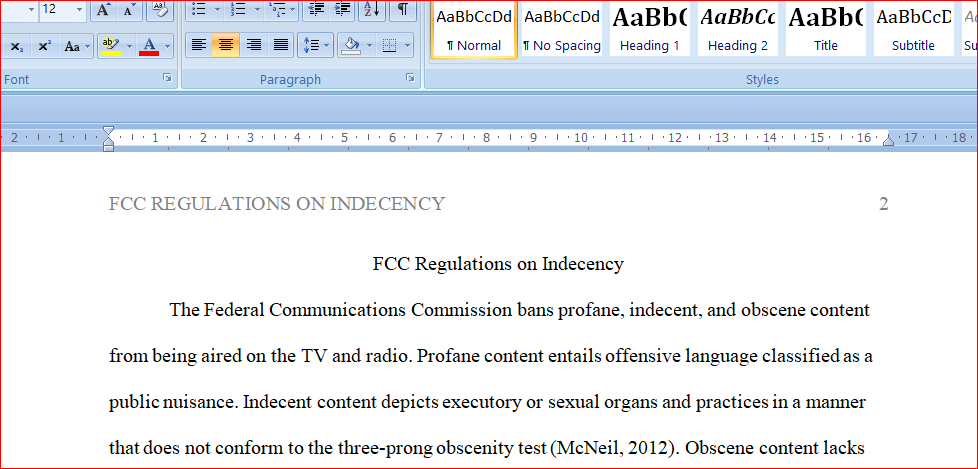Open the multilevel list menu
This screenshot has width=978, height=469.
coord(281,9)
